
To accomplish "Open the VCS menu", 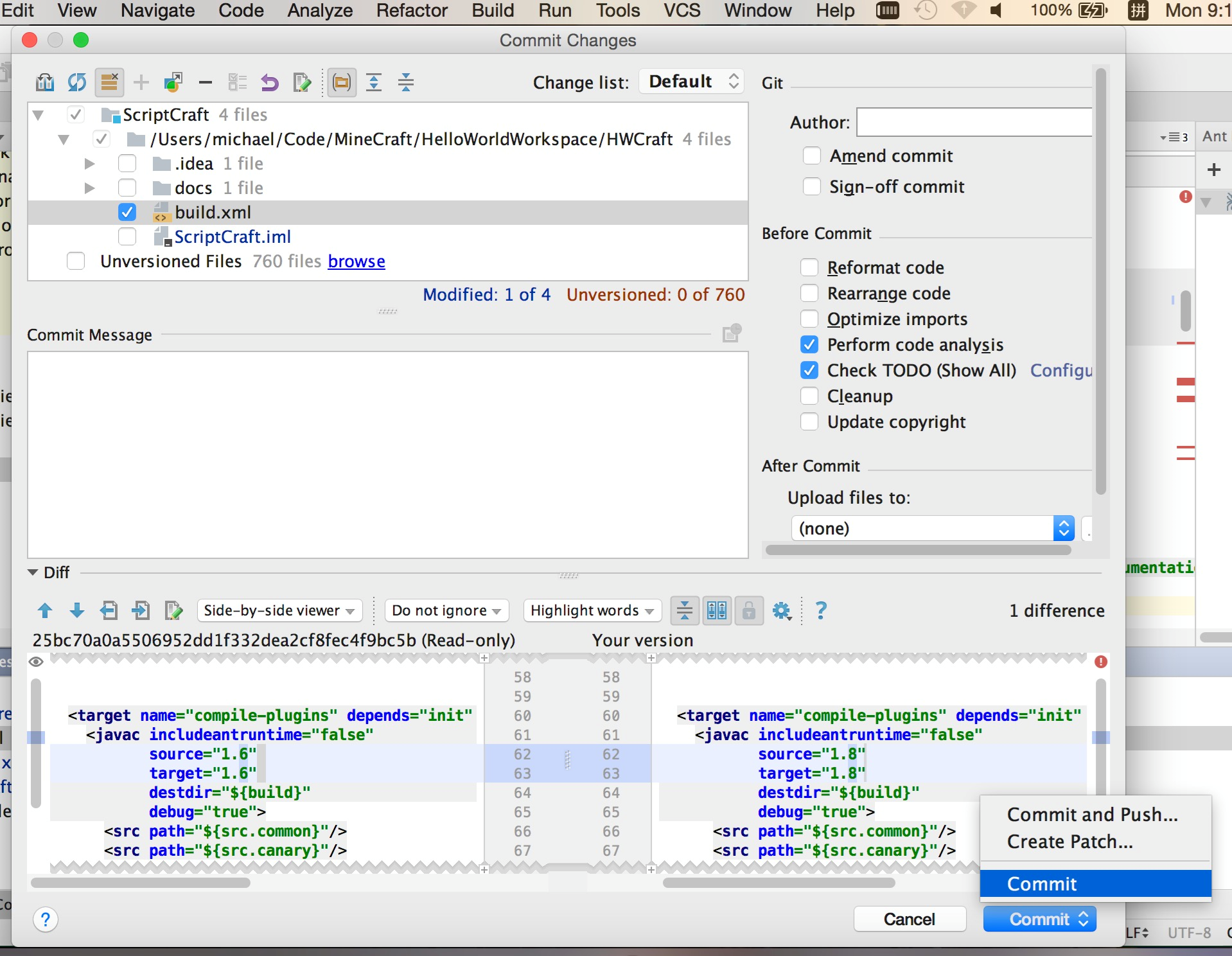I will [x=682, y=11].
